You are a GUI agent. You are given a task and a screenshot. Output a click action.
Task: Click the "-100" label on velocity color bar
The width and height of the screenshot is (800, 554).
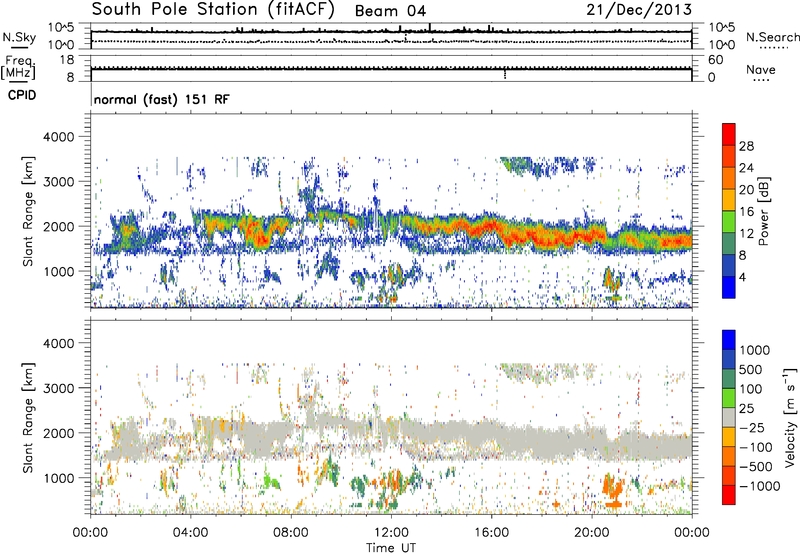tap(756, 447)
